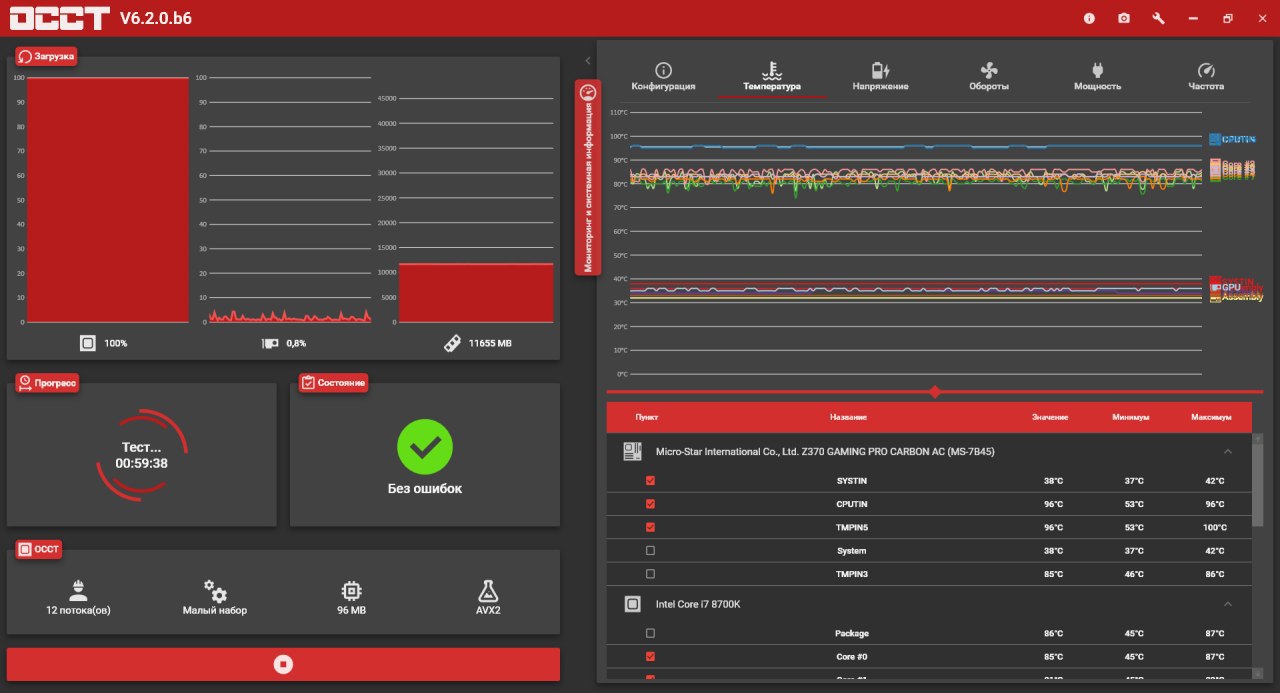Click the info tab icon above Конфигурация

tap(663, 70)
